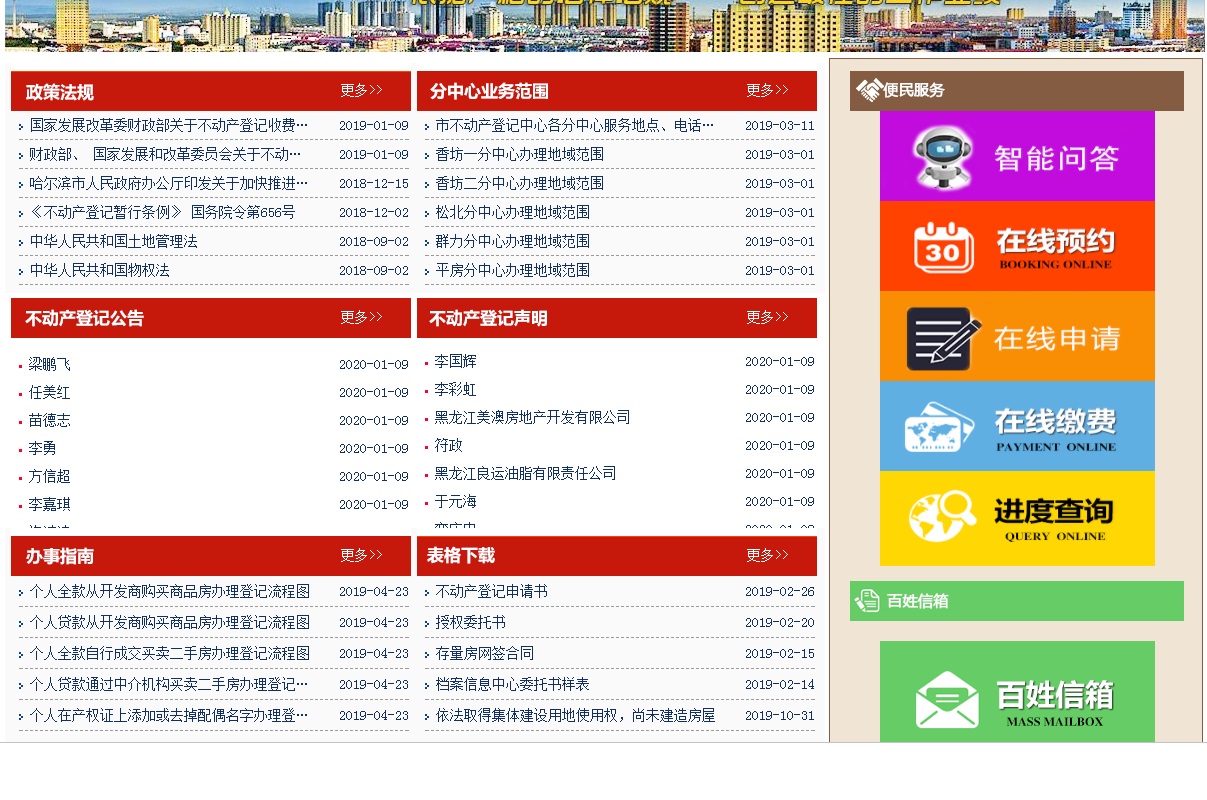The height and width of the screenshot is (800, 1207).
Task: See 更多>> for 办事指南
Action: pos(361,555)
